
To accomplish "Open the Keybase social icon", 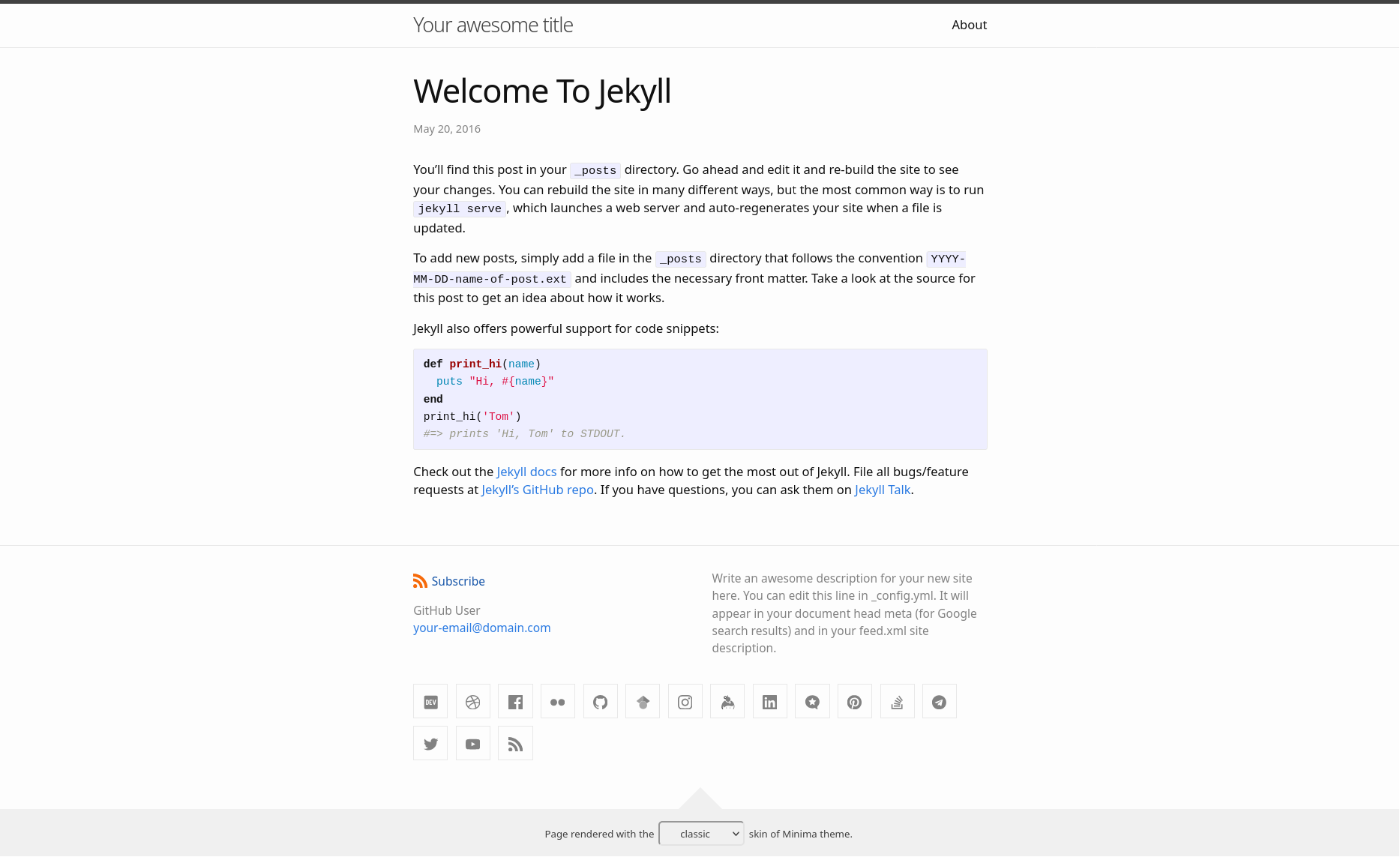I will pos(727,701).
